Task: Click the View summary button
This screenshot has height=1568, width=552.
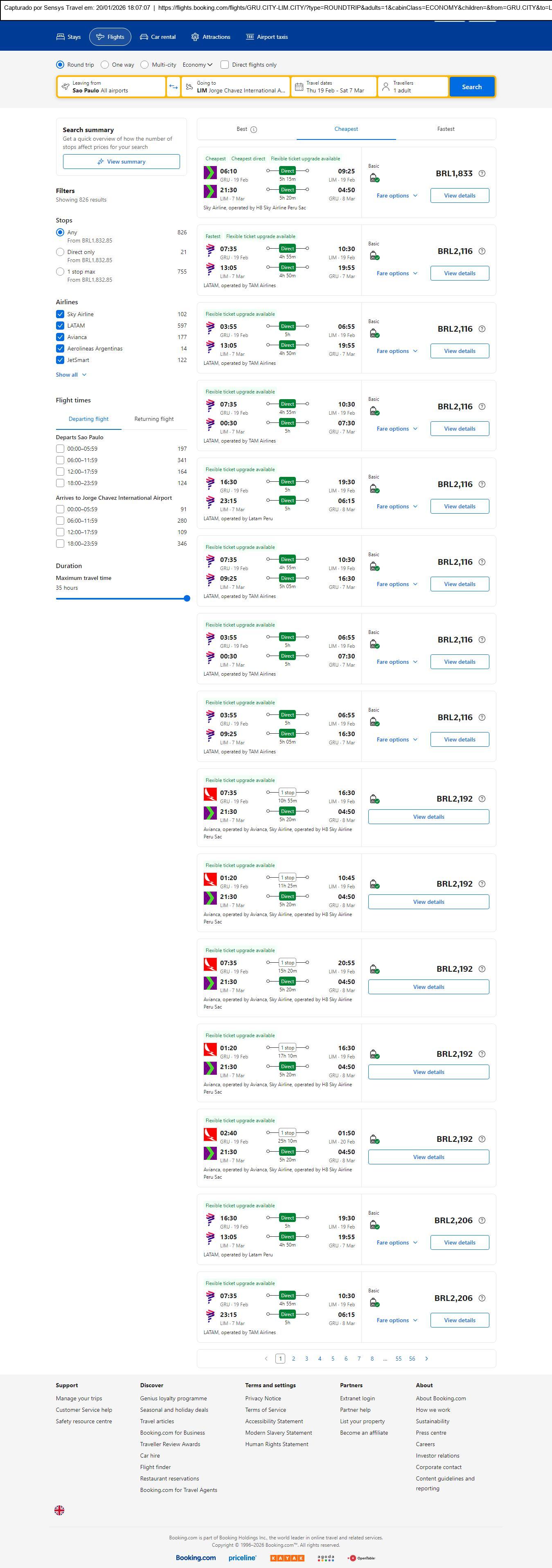Action: pyautogui.click(x=121, y=162)
